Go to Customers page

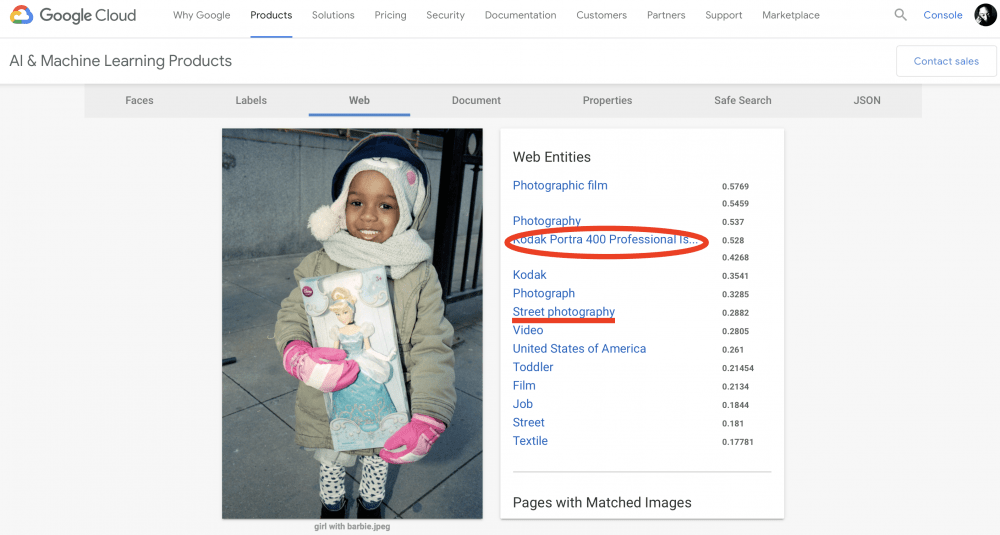pyautogui.click(x=601, y=15)
